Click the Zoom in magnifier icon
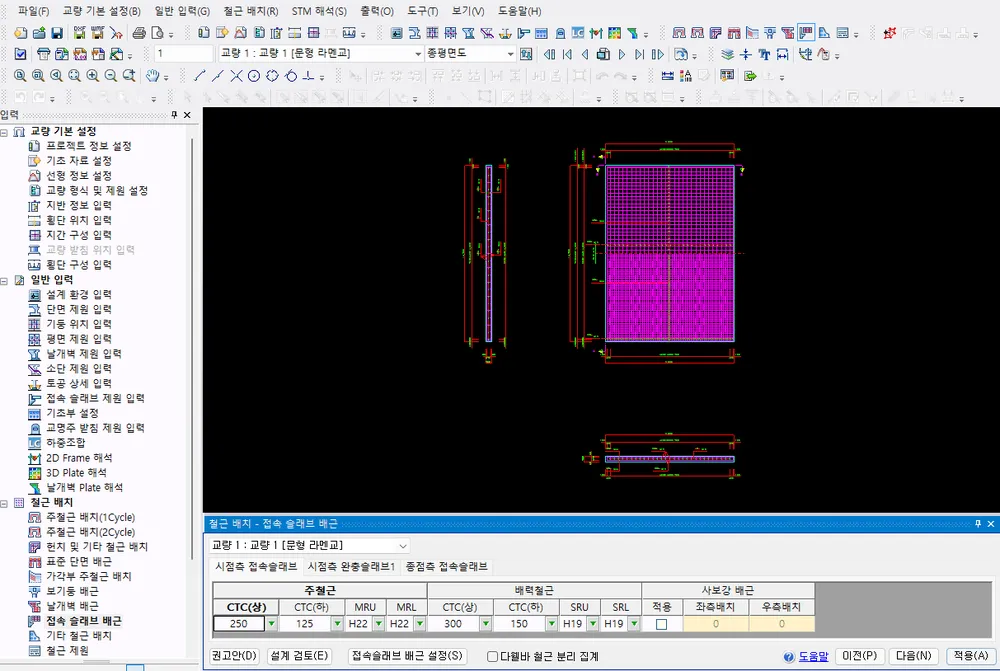Viewport: 1000px width, 671px height. click(x=92, y=76)
